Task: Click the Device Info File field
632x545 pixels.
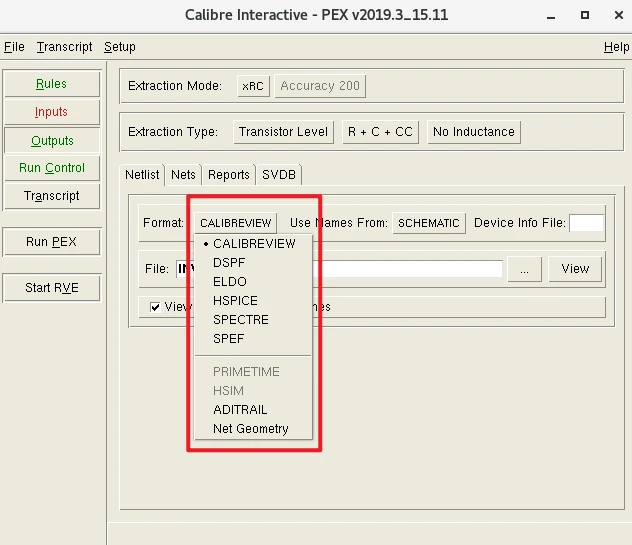Action: click(586, 223)
